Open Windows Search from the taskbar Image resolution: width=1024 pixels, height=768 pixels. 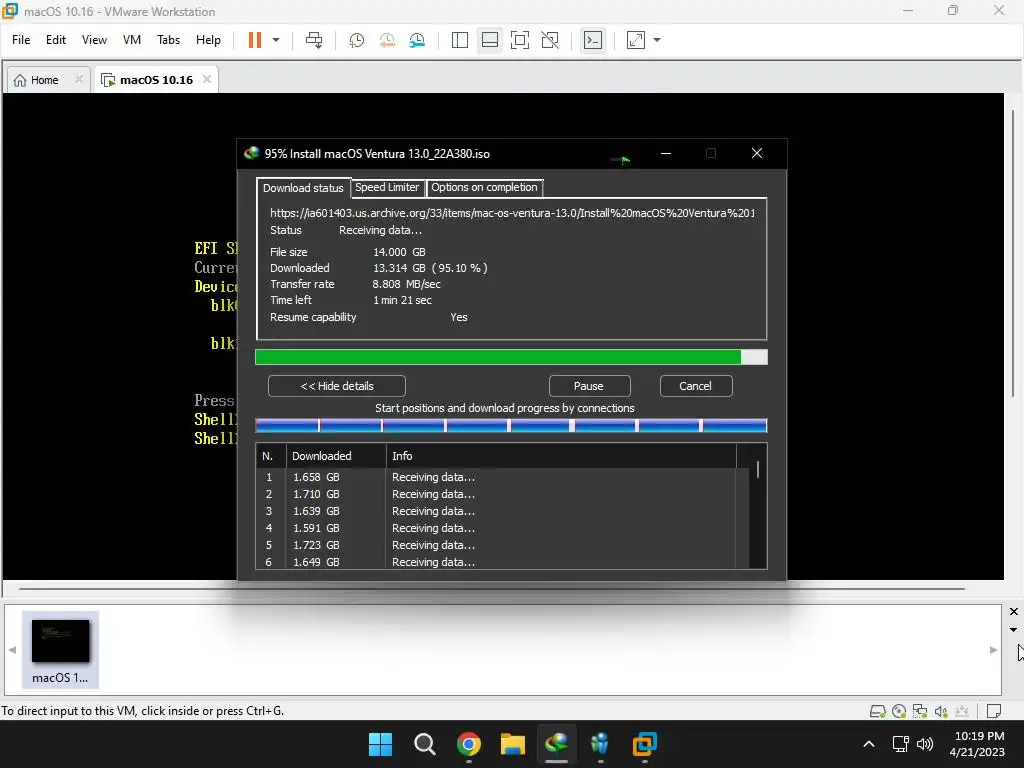tap(424, 744)
